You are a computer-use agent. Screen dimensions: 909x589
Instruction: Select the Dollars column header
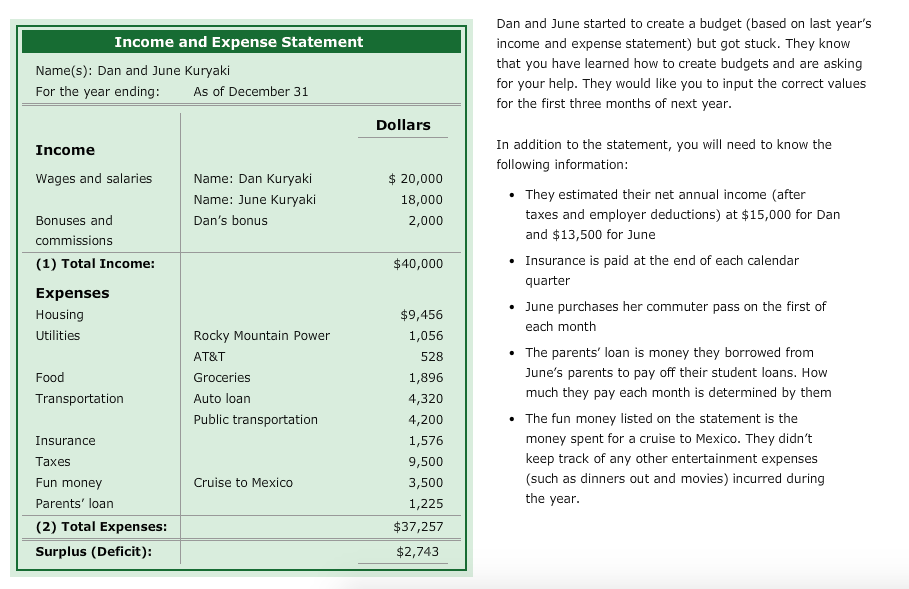[x=404, y=124]
